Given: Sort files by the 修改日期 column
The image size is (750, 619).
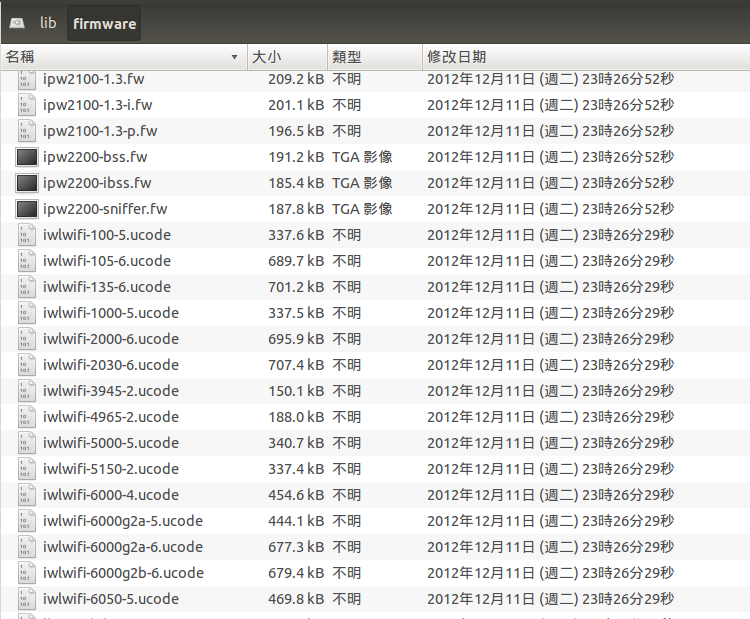Looking at the screenshot, I should click(586, 57).
